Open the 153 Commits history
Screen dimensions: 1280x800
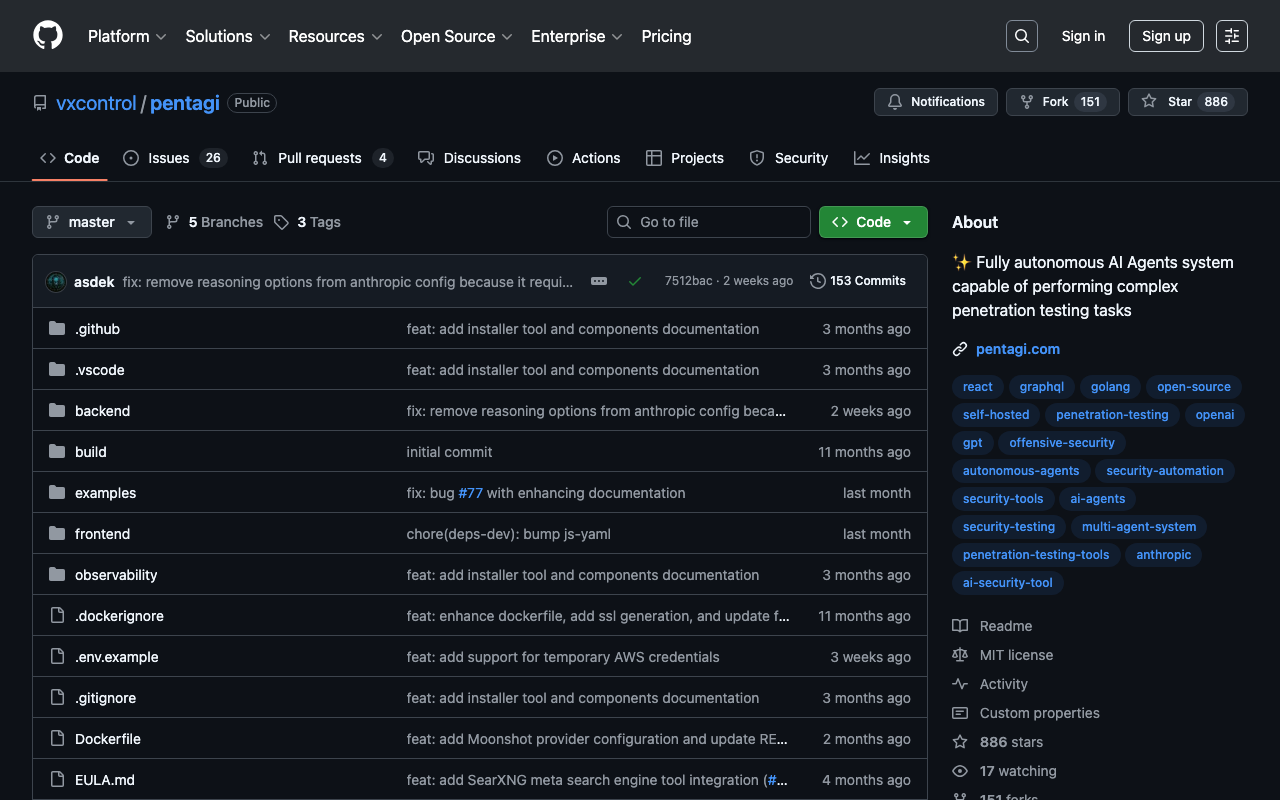coord(858,281)
